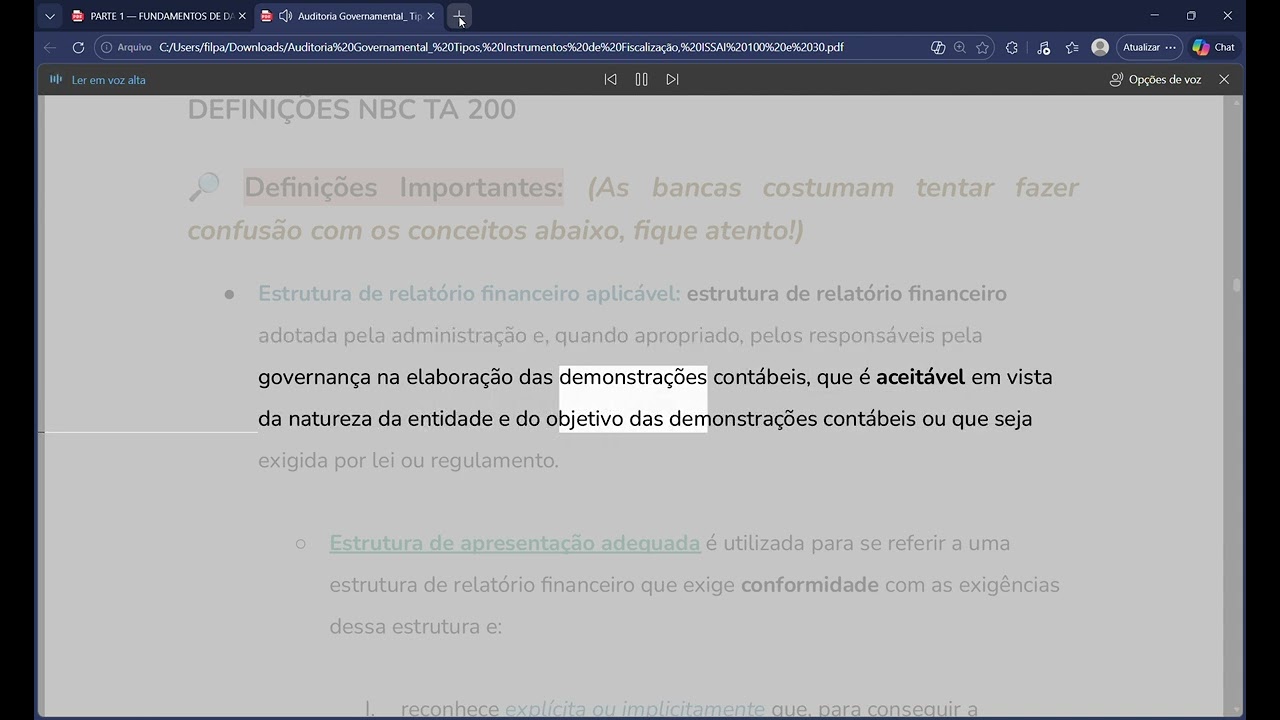Image resolution: width=1280 pixels, height=720 pixels.
Task: Close the read aloud toolbar
Action: point(1224,79)
